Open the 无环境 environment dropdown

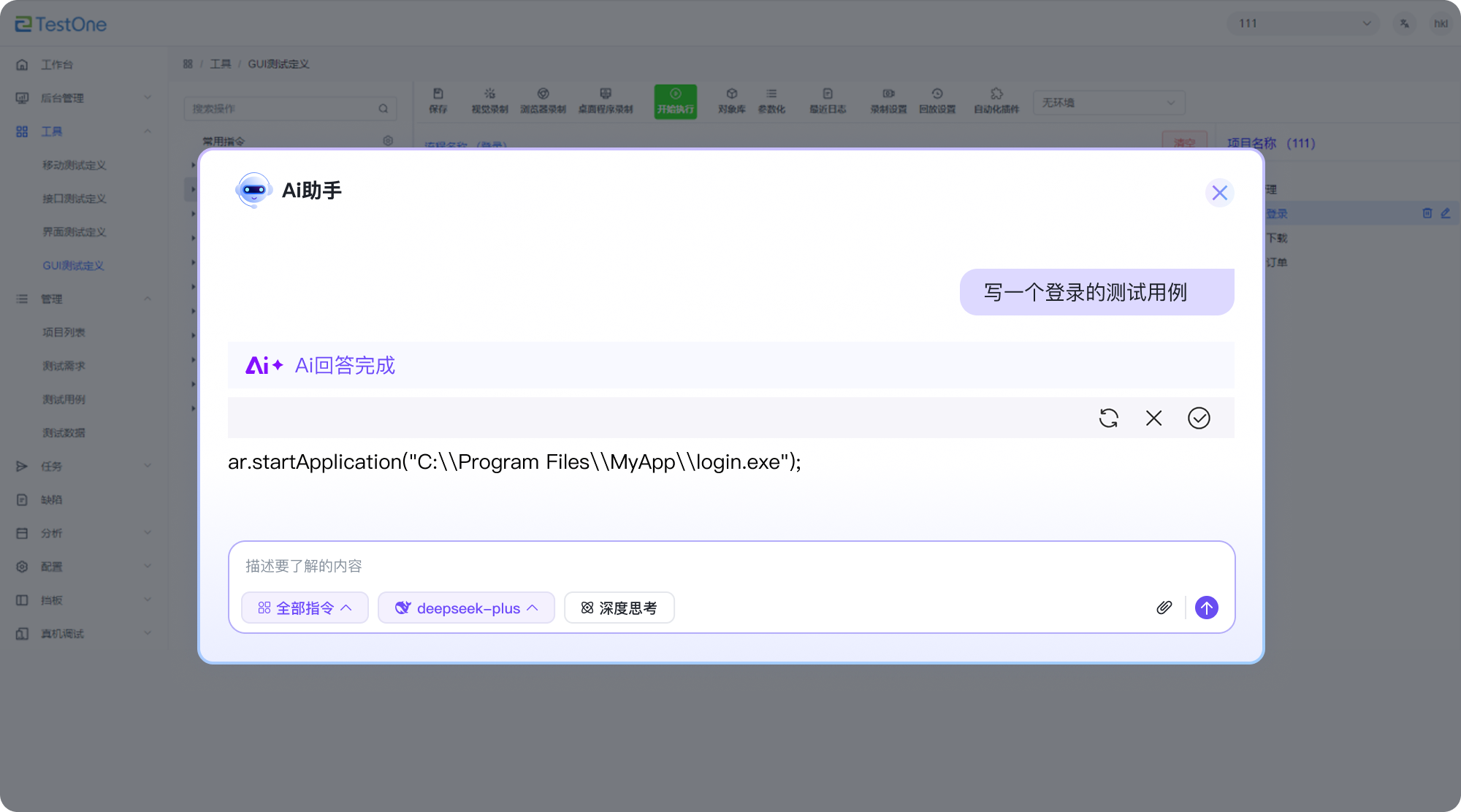(1108, 103)
